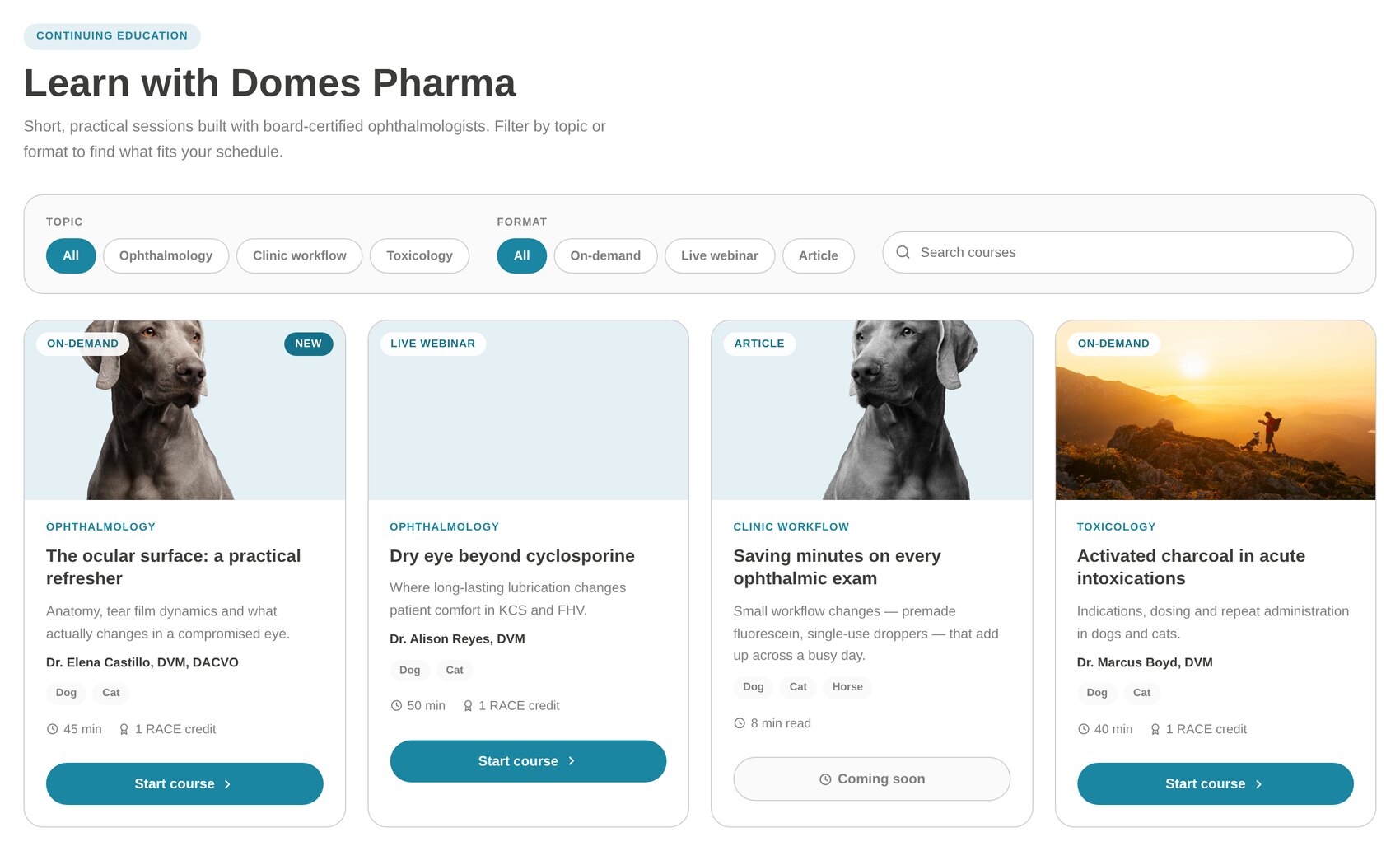1400x851 pixels.
Task: Focus the Search courses field
Action: click(1118, 252)
